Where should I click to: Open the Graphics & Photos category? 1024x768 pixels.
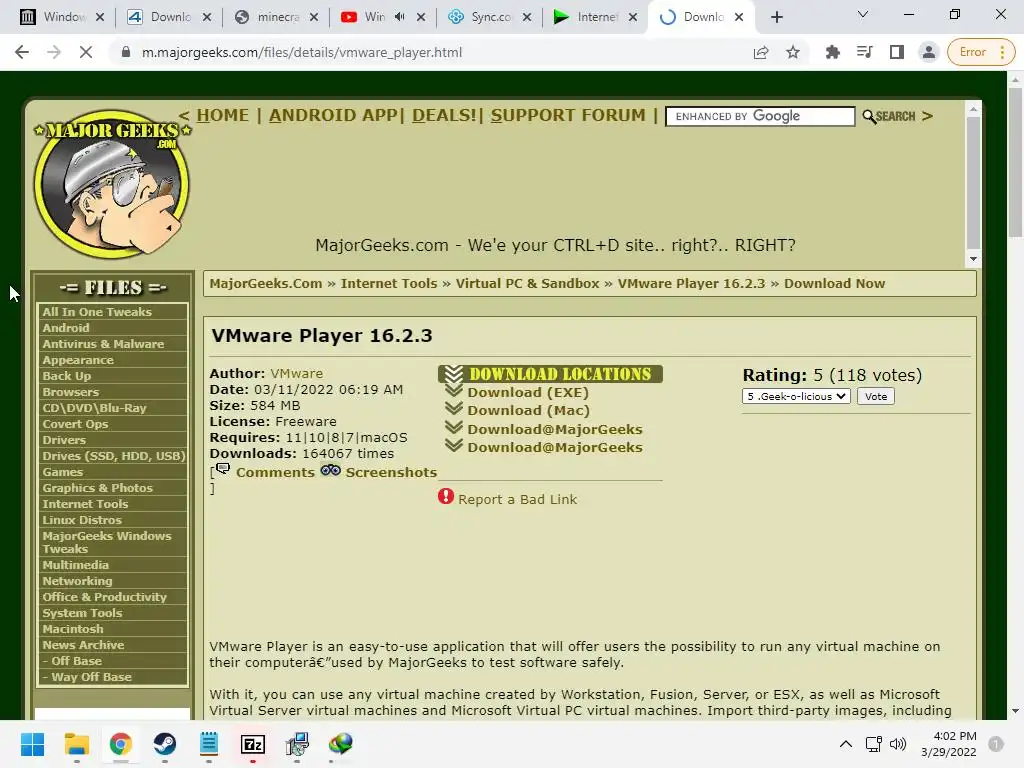(97, 488)
